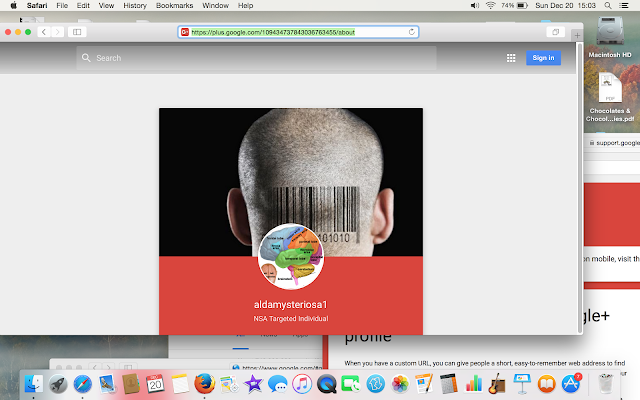
Task: Open the Apple menu
Action: point(13,5)
